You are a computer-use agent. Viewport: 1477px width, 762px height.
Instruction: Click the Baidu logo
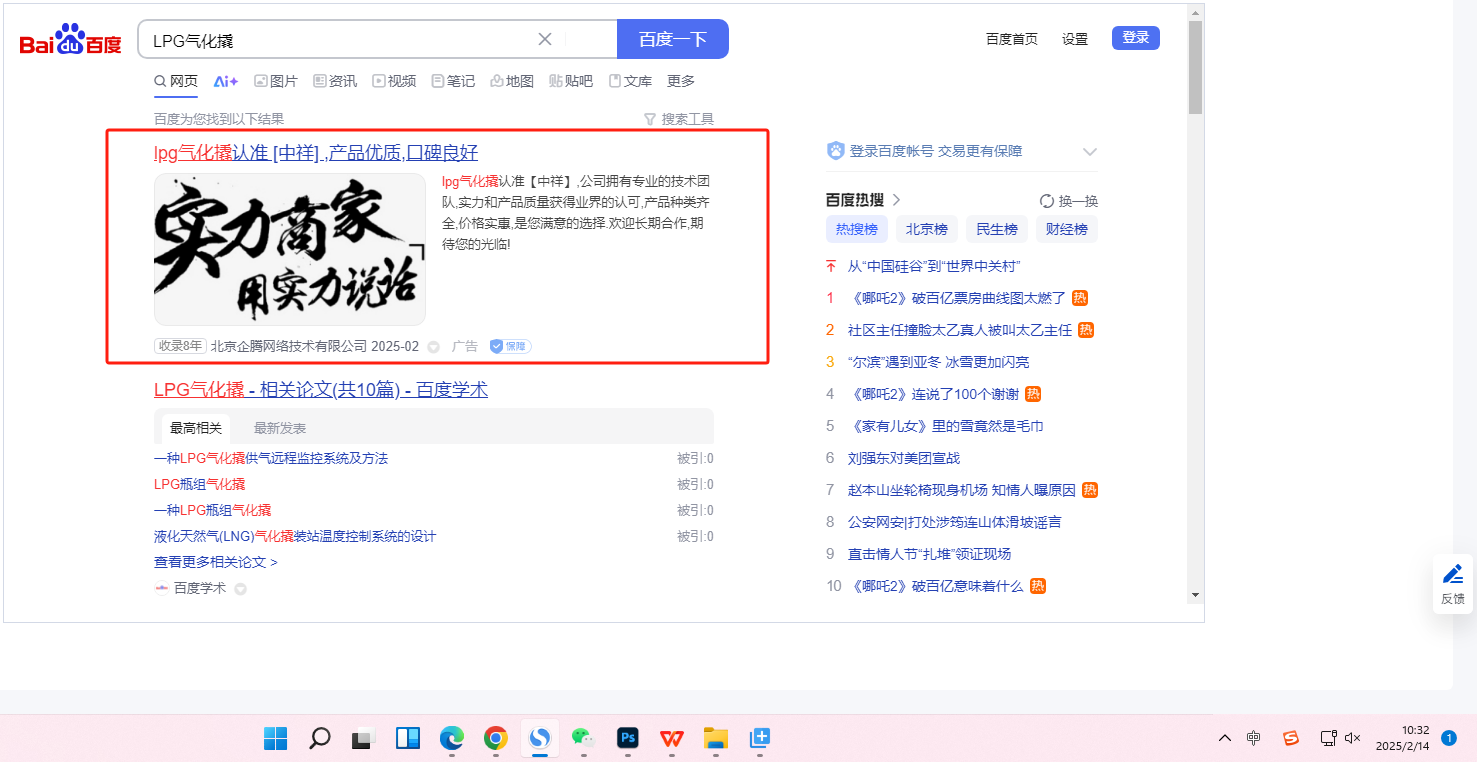[70, 40]
